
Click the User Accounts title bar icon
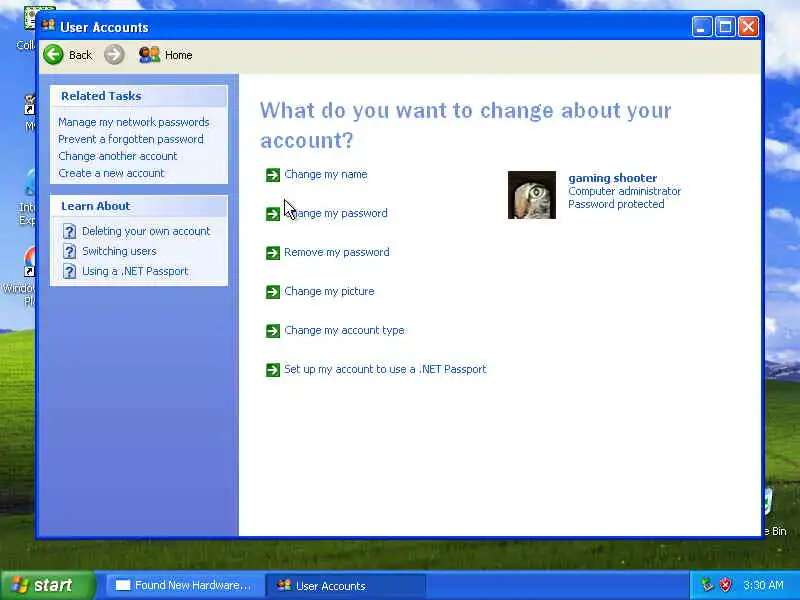click(48, 26)
